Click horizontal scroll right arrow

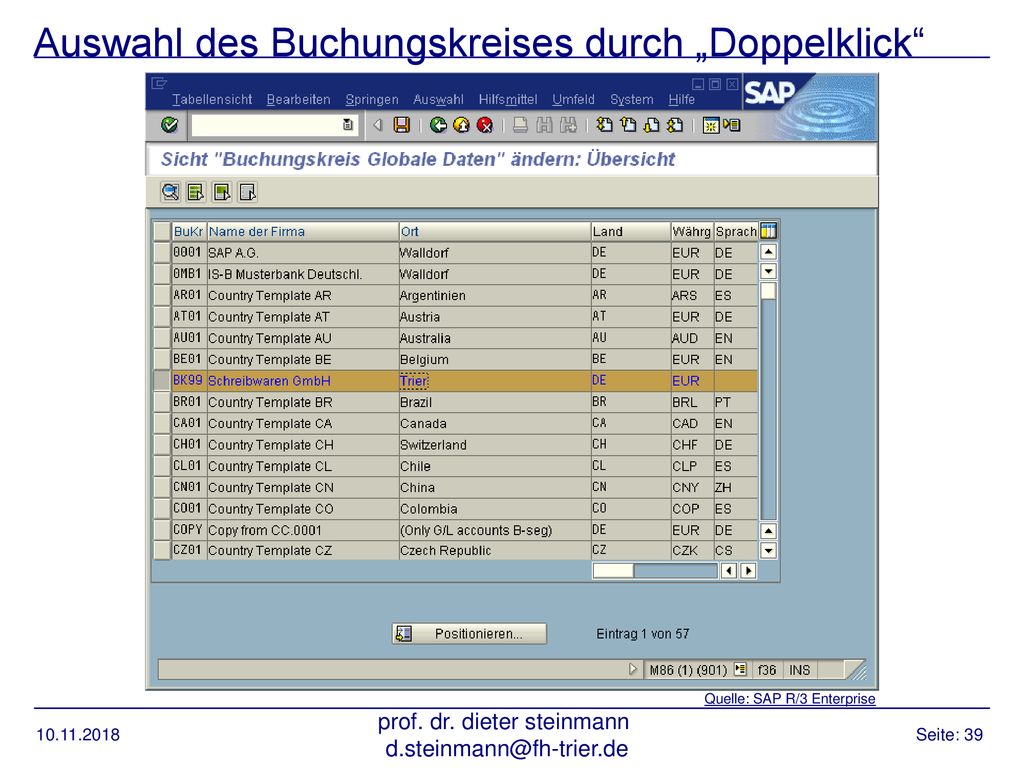click(x=748, y=571)
